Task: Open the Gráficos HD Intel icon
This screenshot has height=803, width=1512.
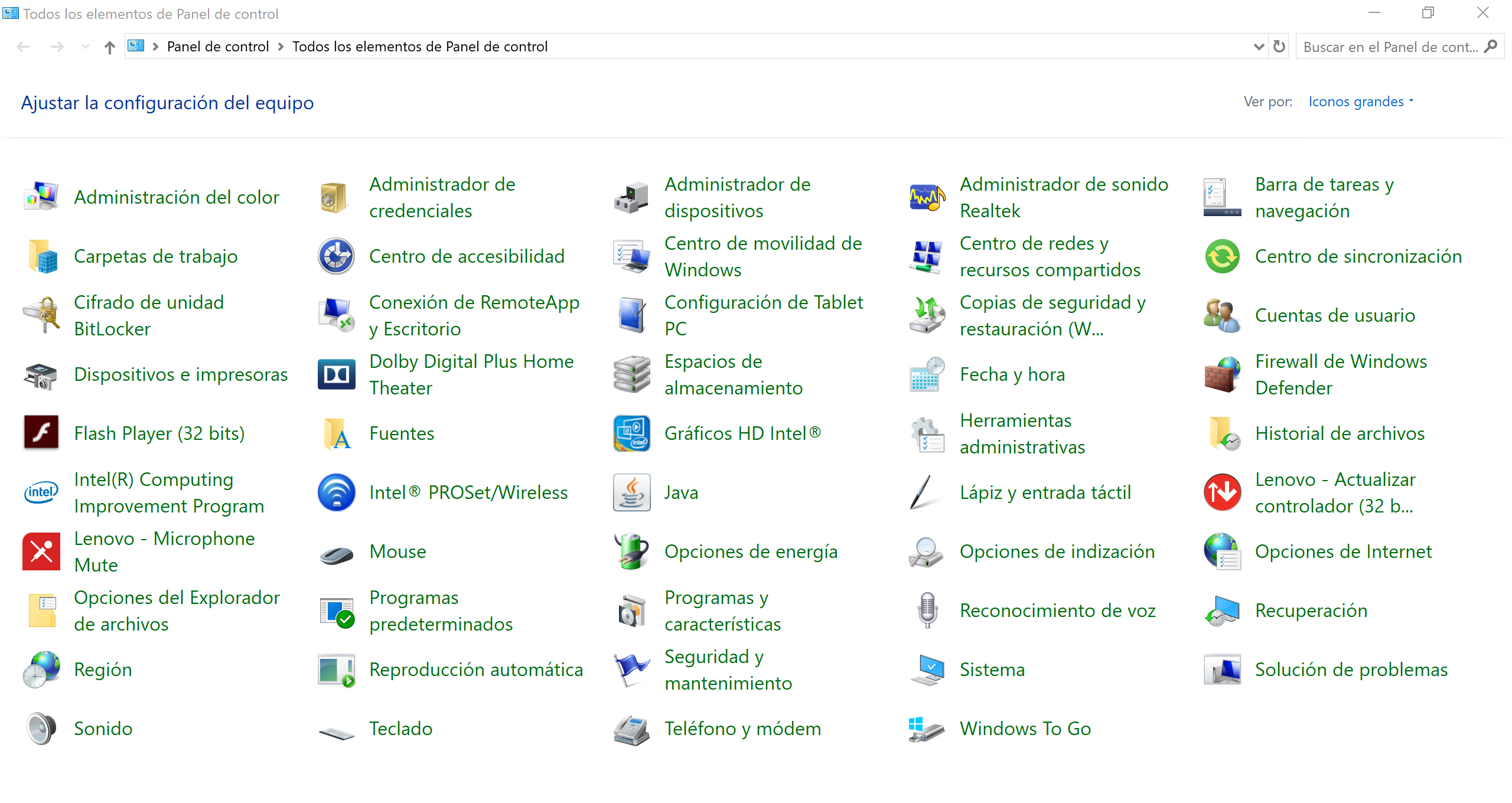Action: (x=631, y=433)
